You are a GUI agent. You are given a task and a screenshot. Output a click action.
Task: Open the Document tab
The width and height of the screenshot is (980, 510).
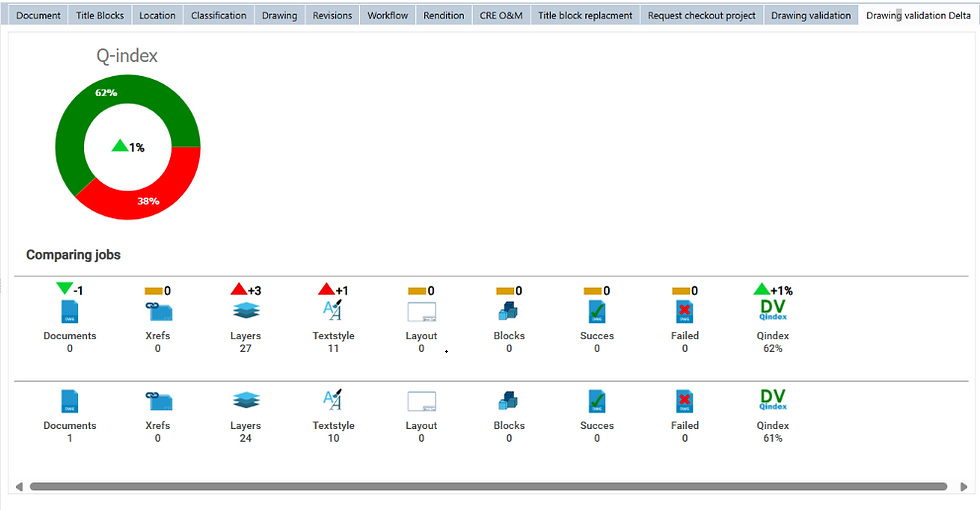coord(38,16)
